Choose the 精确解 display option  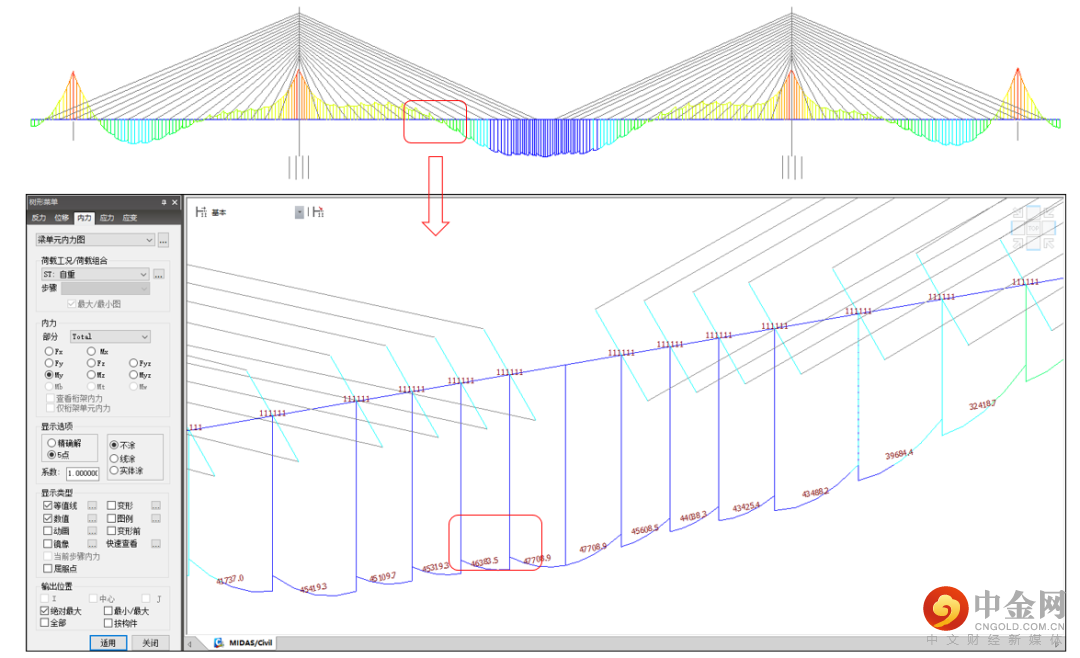tap(52, 443)
